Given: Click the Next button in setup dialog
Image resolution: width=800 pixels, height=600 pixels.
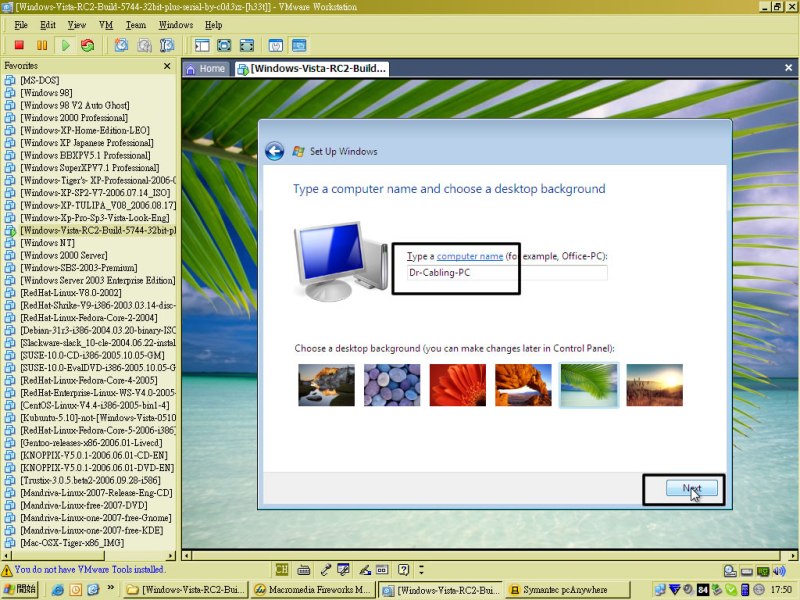Looking at the screenshot, I should [x=692, y=488].
